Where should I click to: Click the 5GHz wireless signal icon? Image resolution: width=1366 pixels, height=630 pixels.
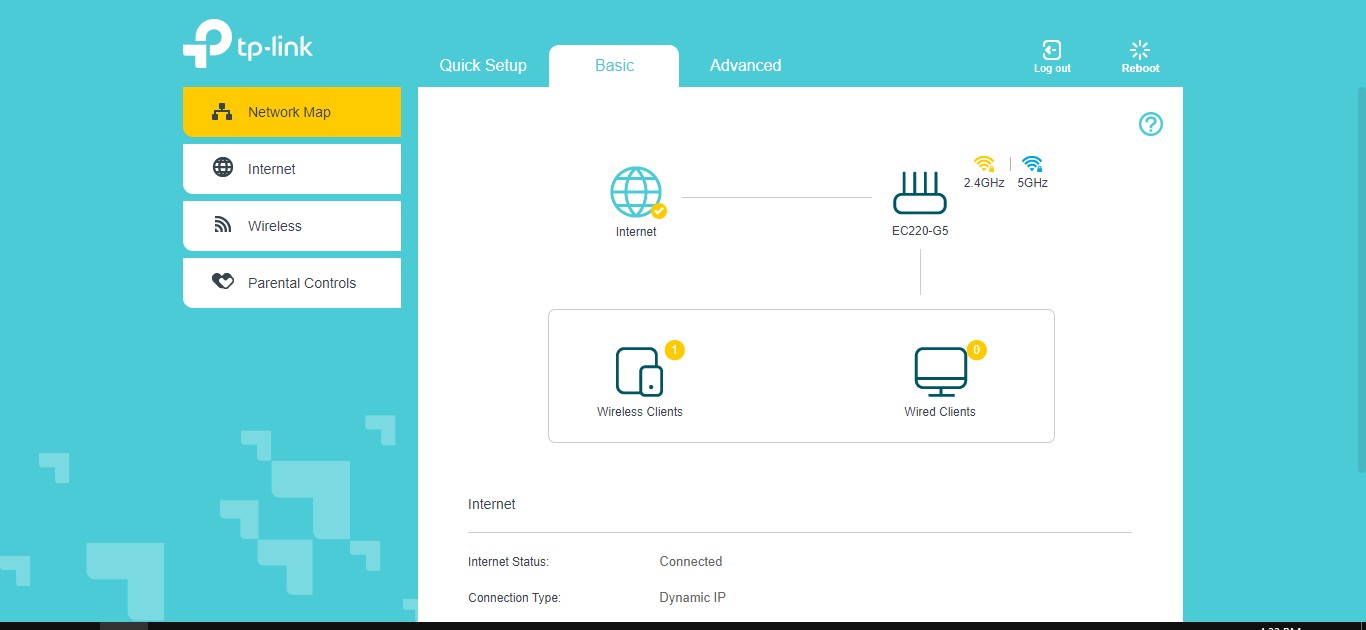[x=1032, y=164]
